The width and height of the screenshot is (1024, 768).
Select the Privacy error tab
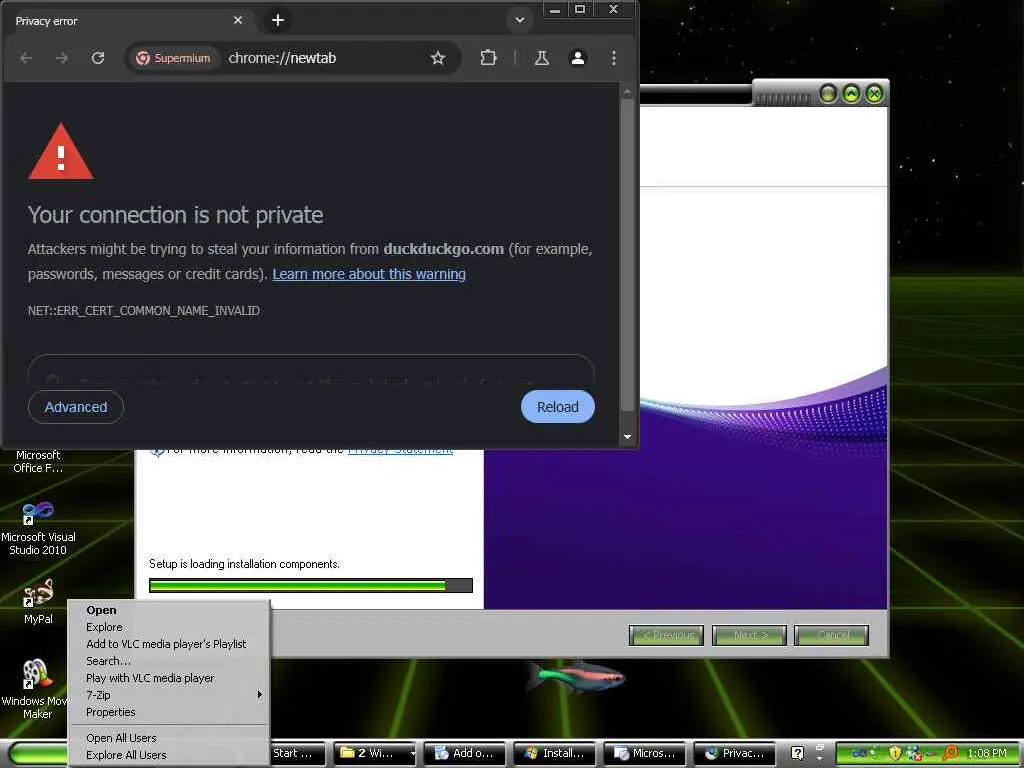point(127,21)
